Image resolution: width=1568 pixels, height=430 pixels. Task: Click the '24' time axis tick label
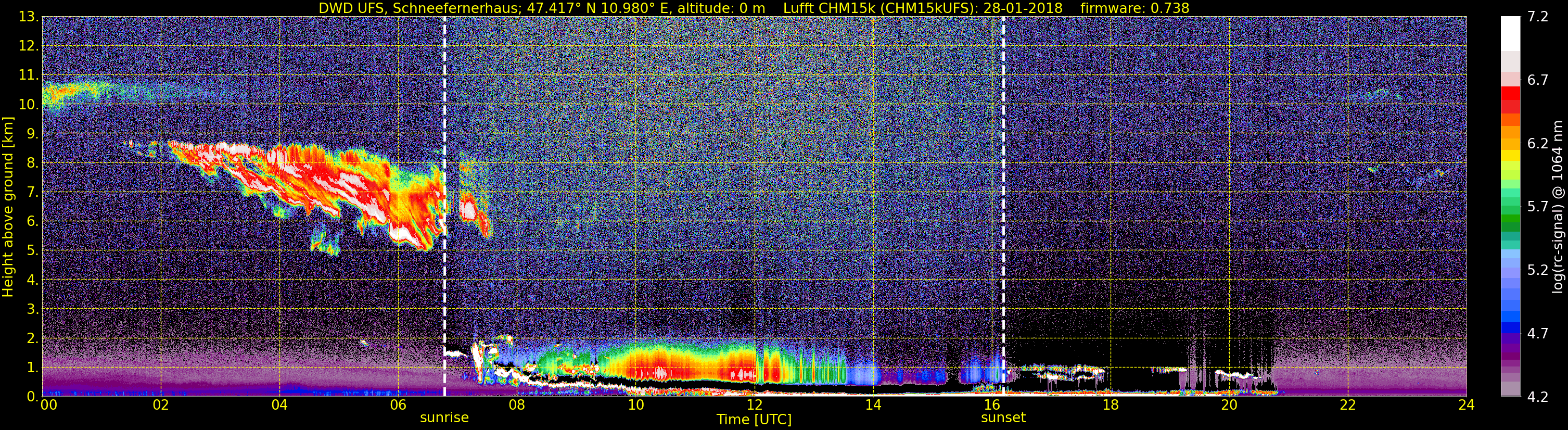point(1467,406)
